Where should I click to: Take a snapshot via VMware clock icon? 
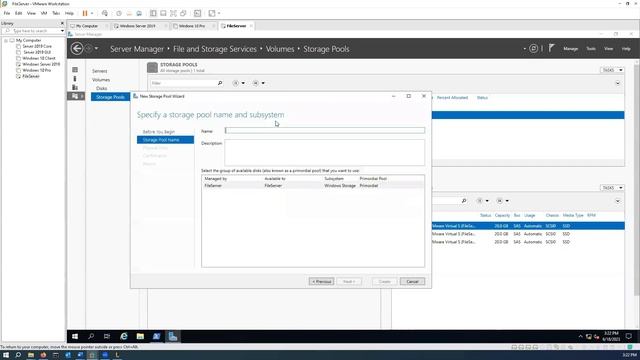click(119, 13)
